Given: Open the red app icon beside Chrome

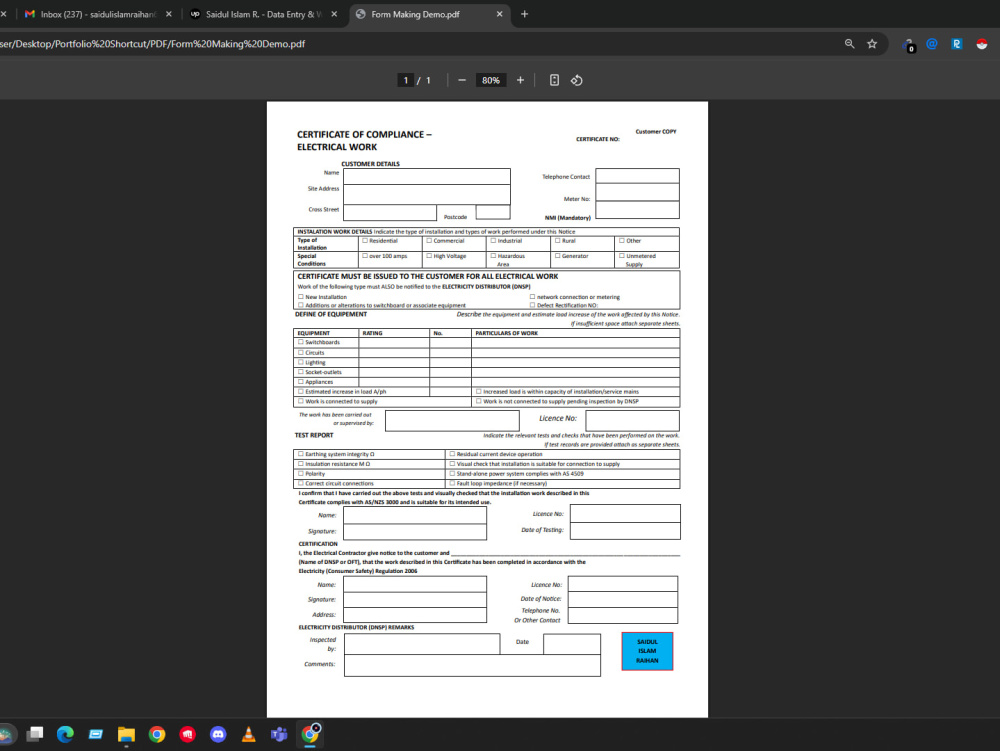Looking at the screenshot, I should pos(188,734).
